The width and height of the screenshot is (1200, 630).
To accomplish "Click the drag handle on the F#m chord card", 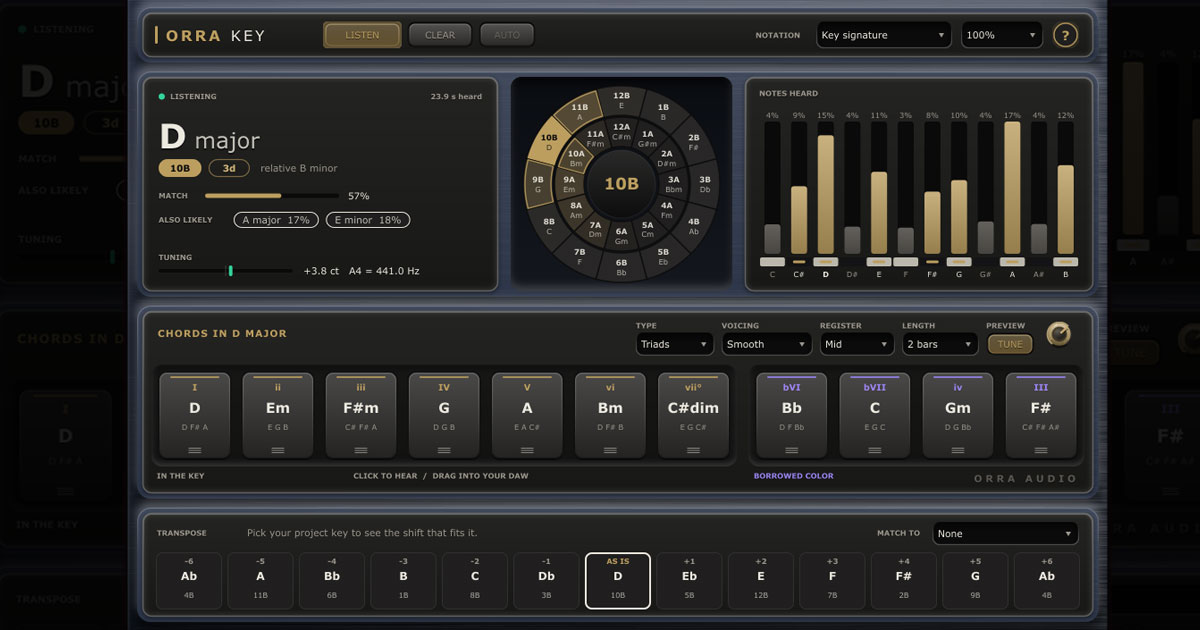I will tap(361, 450).
